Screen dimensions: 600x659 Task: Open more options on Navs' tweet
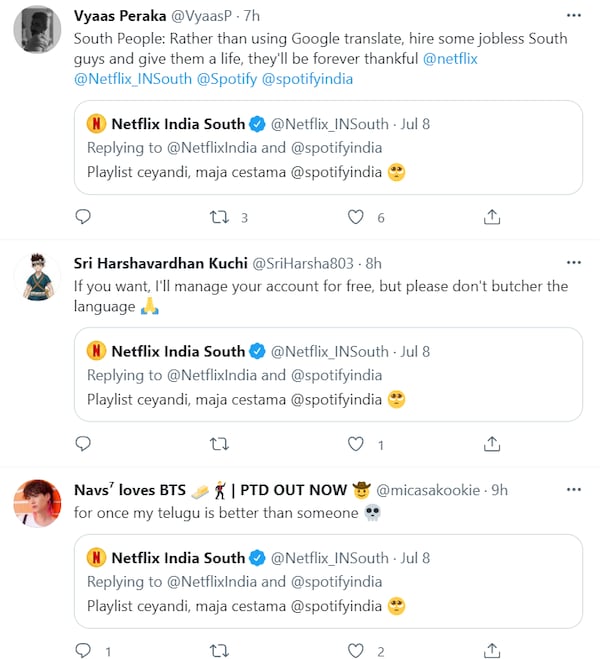tap(573, 490)
